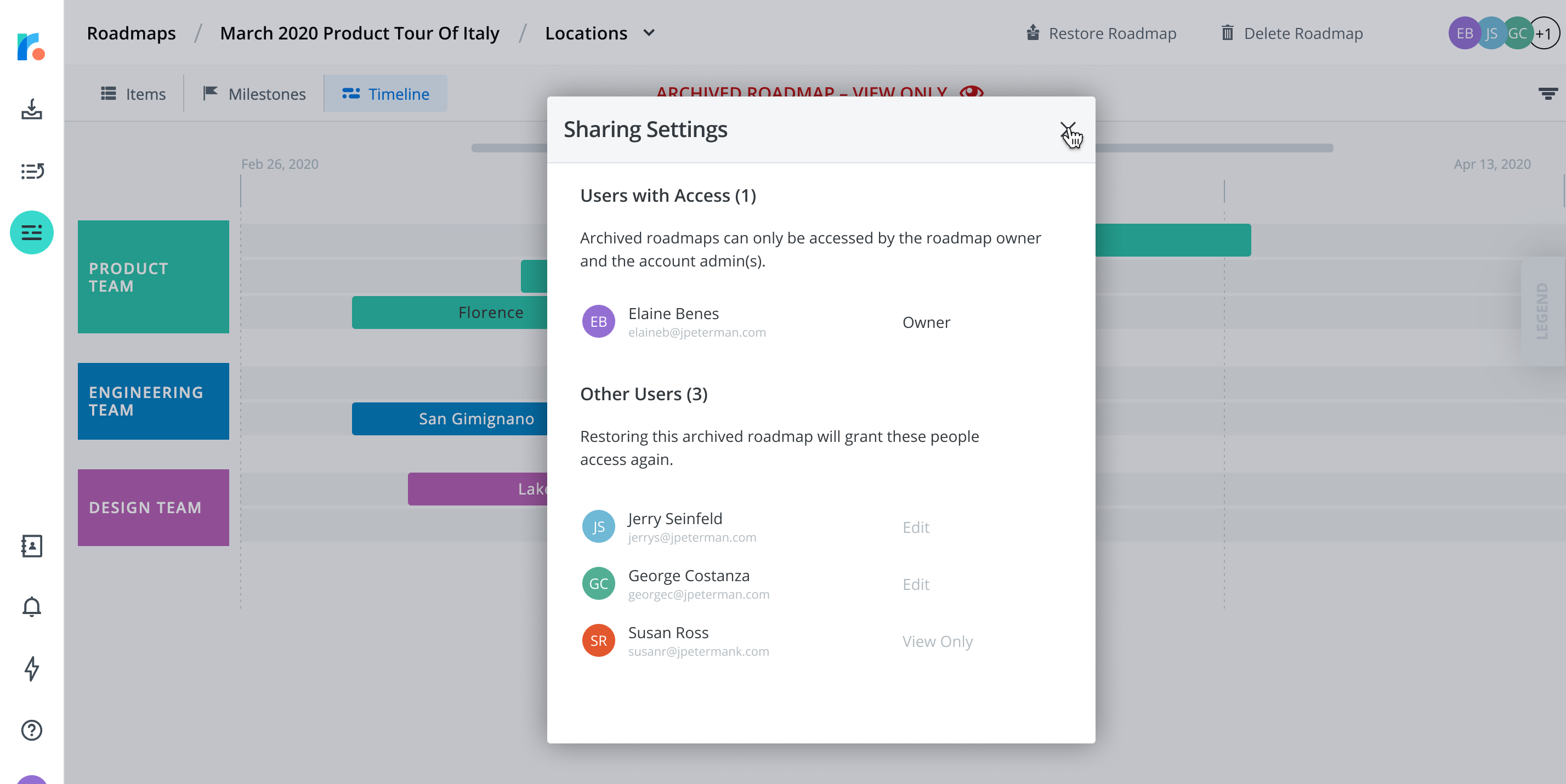This screenshot has height=784, width=1566.
Task: Open the Roadmunk logo home icon
Action: [x=31, y=47]
